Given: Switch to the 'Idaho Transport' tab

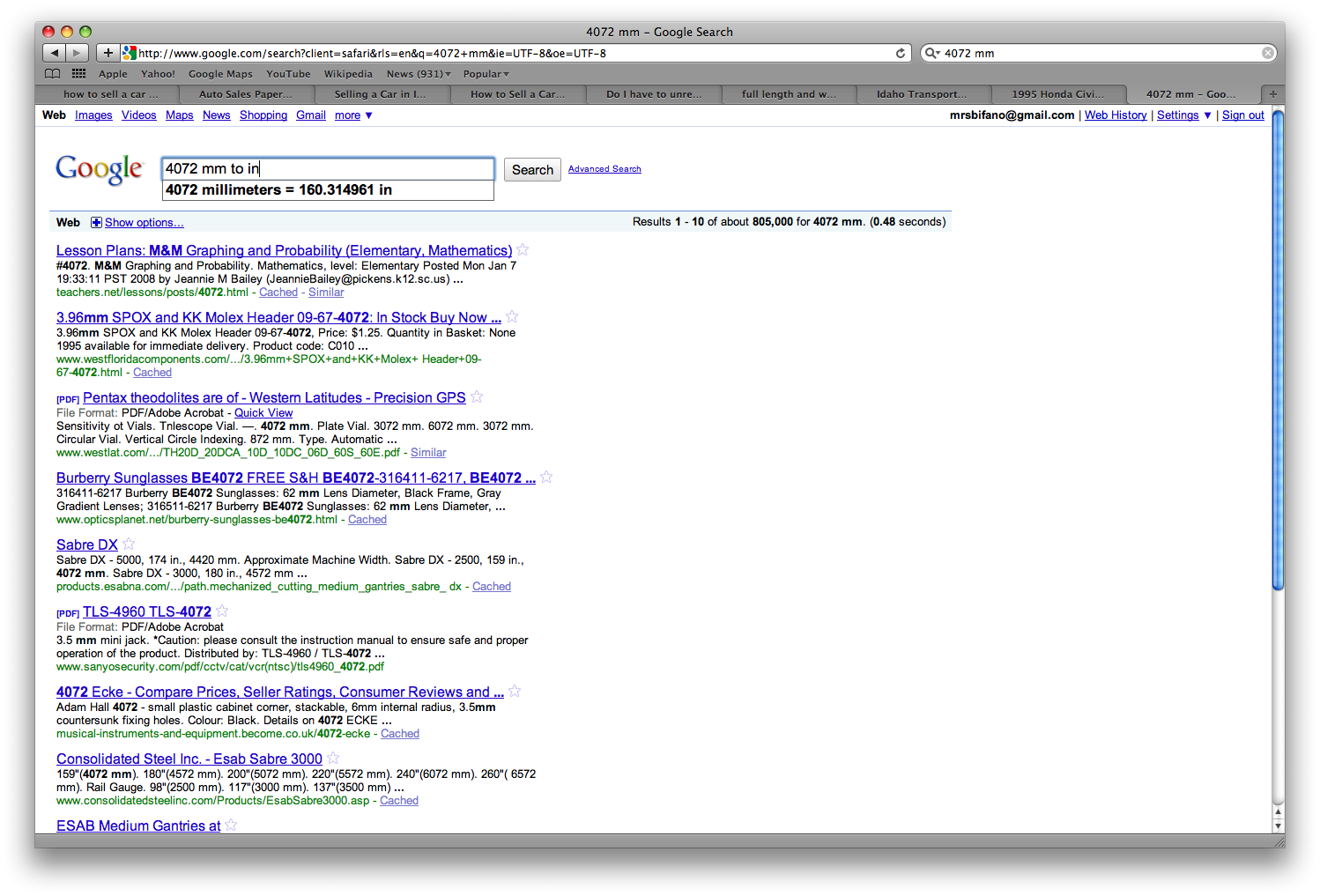Looking at the screenshot, I should pyautogui.click(x=923, y=94).
